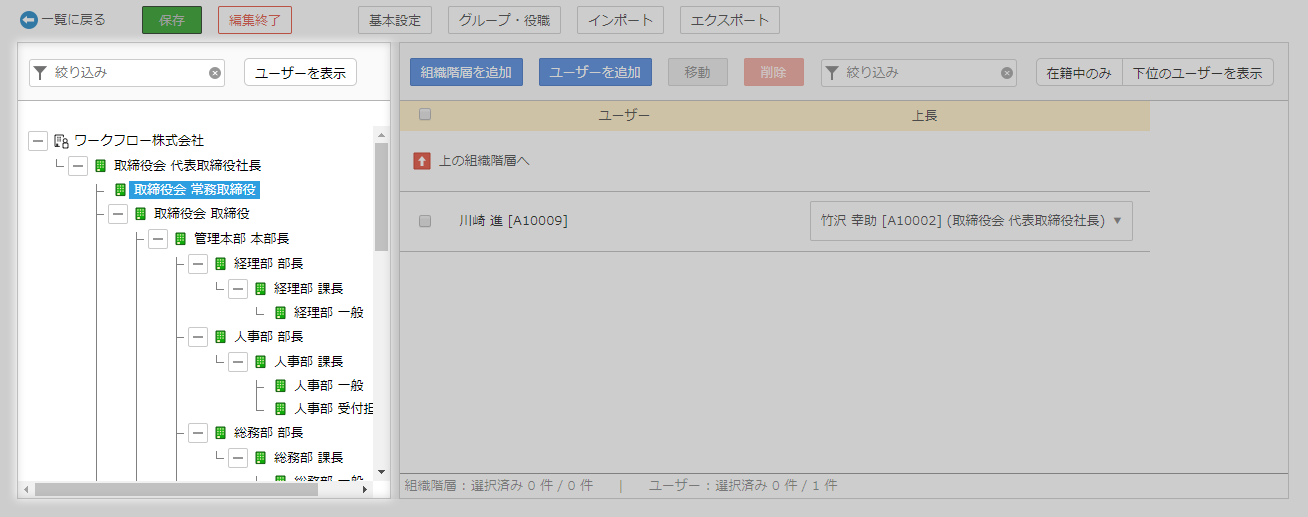This screenshot has height=517, width=1308.
Task: Click the ユーザーを追加 button
Action: point(595,72)
